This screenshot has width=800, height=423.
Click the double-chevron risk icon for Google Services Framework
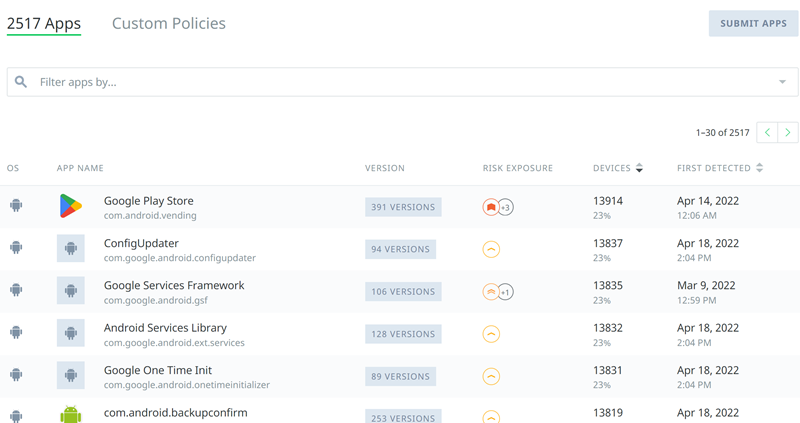(x=491, y=292)
